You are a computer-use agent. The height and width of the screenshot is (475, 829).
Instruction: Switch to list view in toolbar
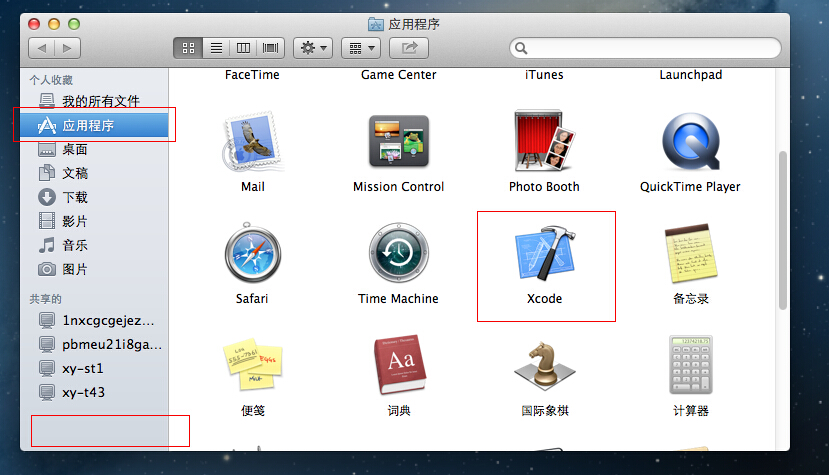(216, 48)
